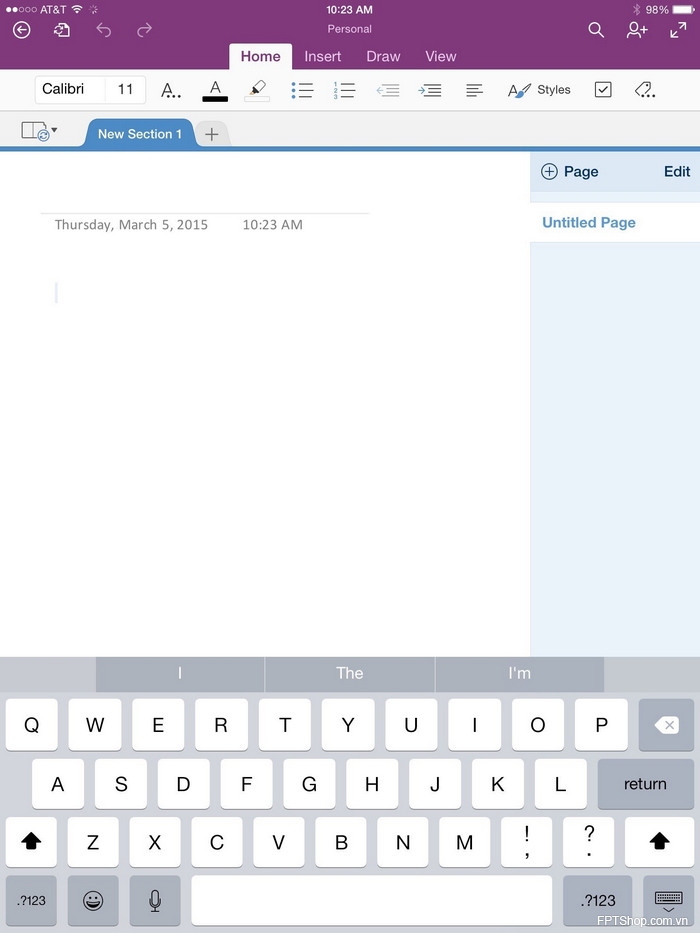The image size is (700, 933).
Task: Choose the "The" keyboard suggestion
Action: click(x=349, y=674)
